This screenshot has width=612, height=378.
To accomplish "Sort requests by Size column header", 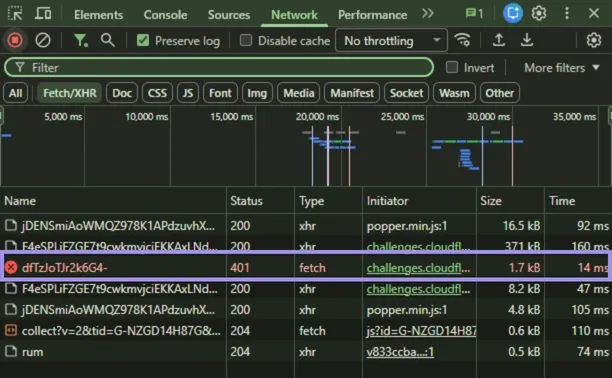I will point(510,201).
